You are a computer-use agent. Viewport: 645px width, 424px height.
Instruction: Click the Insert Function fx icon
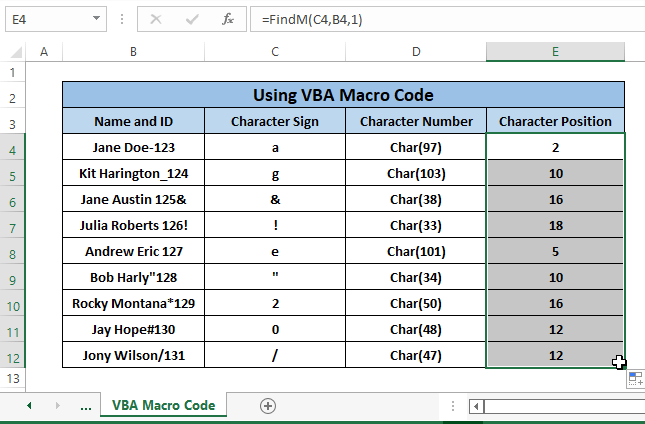point(227,19)
